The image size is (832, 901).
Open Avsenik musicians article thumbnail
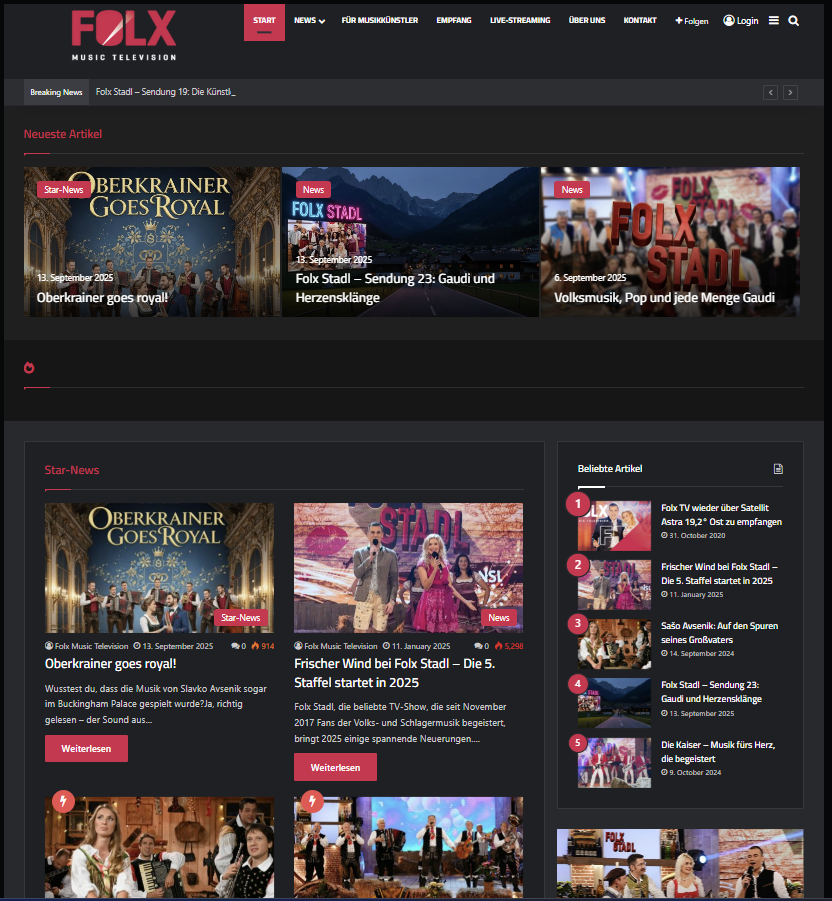pos(159,848)
